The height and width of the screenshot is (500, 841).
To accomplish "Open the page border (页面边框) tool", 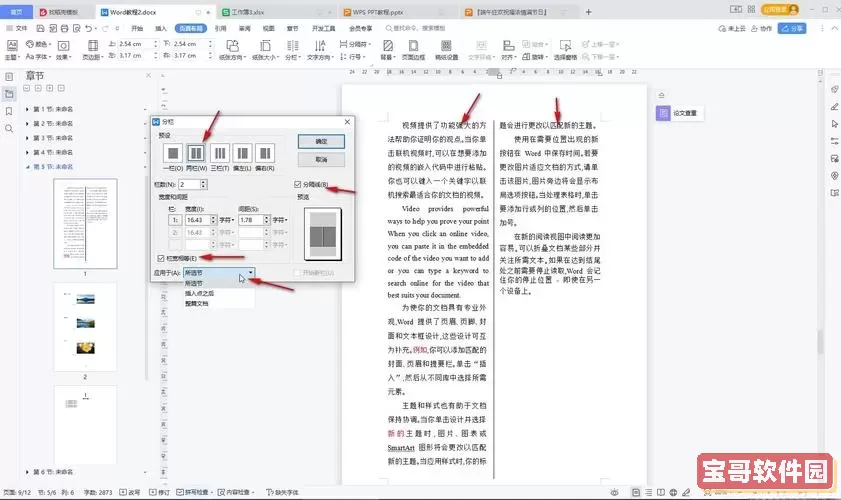I will point(413,49).
